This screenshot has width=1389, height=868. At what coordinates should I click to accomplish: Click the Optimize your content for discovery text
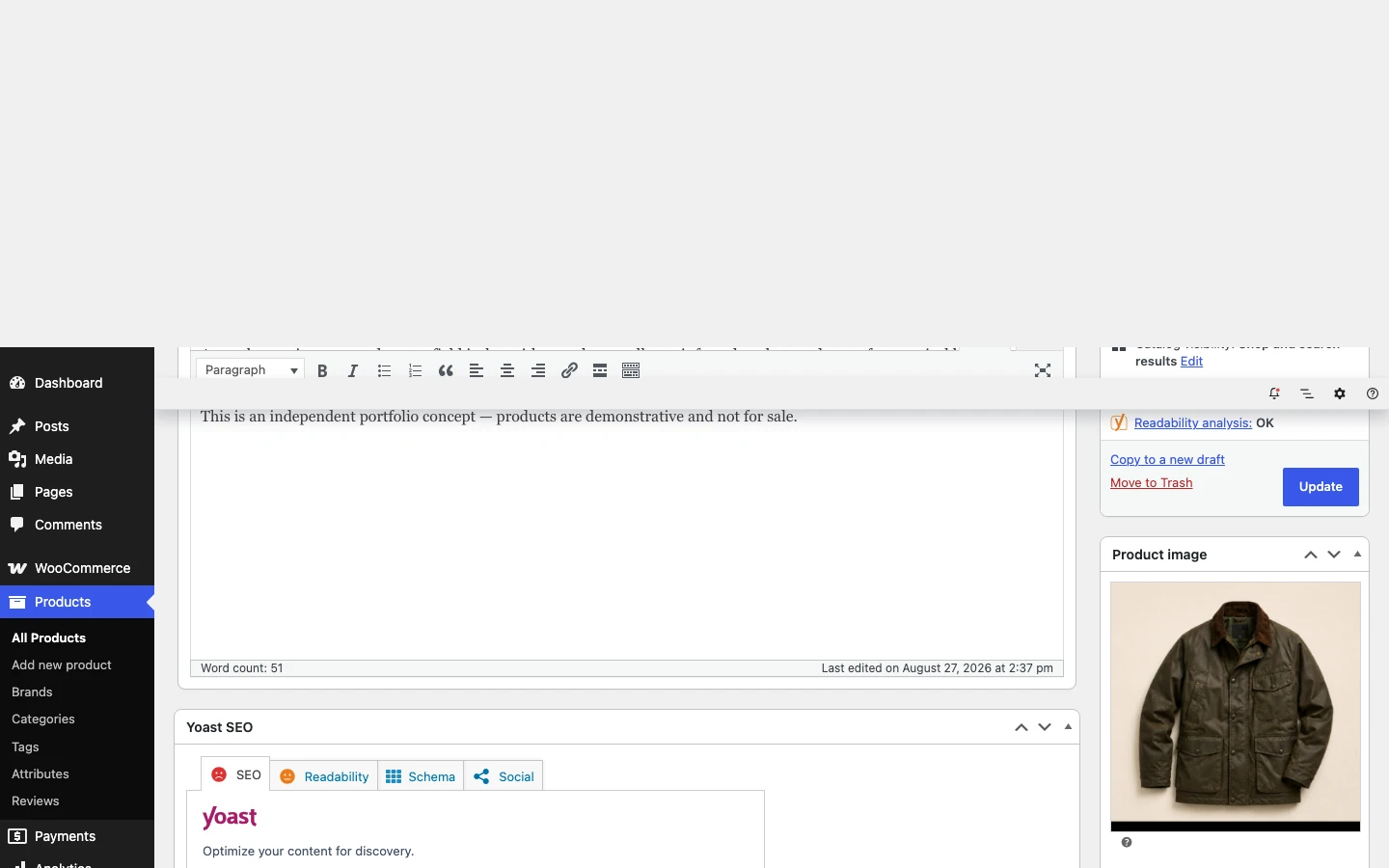[308, 851]
